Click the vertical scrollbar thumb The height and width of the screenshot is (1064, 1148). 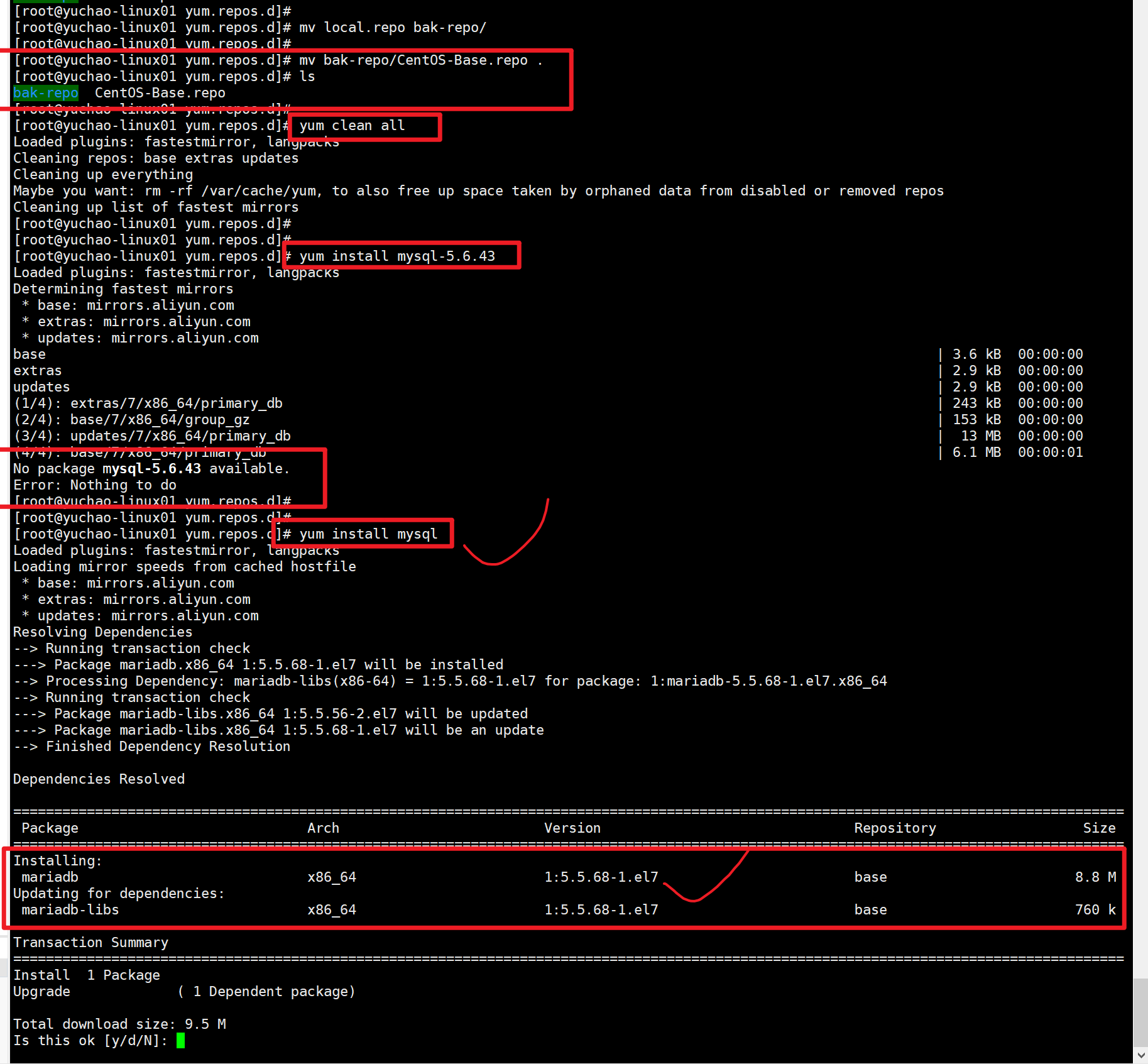click(x=1140, y=1012)
